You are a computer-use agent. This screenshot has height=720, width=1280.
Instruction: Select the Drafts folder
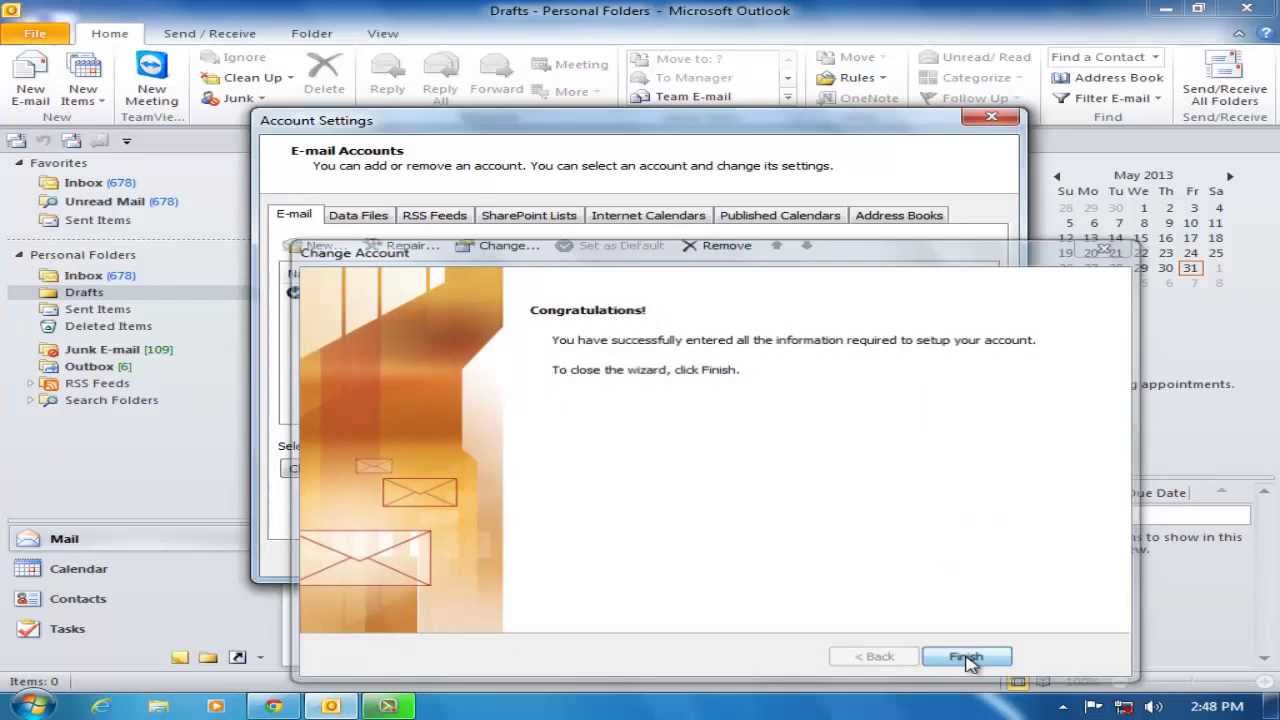tap(84, 292)
